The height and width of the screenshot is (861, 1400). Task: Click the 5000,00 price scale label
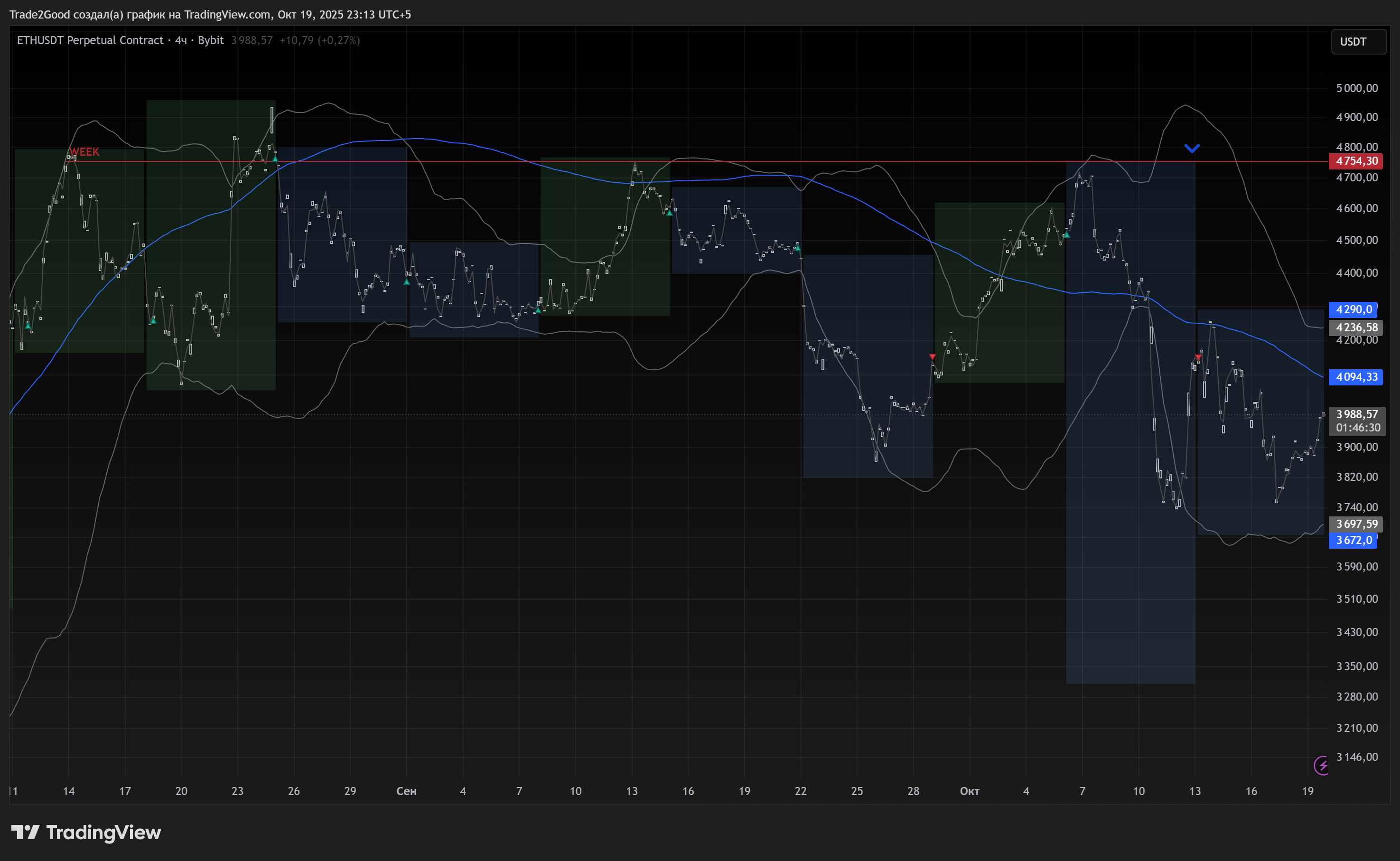click(x=1357, y=88)
